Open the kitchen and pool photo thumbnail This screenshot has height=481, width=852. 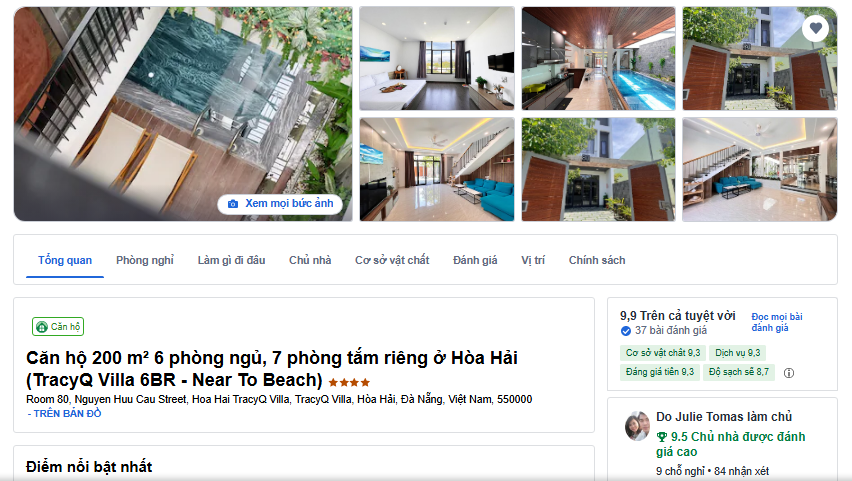coord(598,59)
